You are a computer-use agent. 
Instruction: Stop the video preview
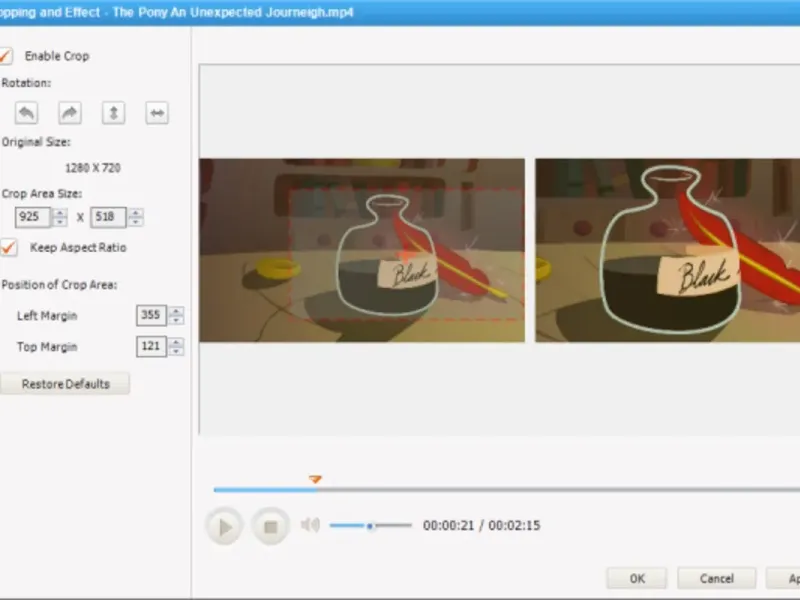(x=270, y=526)
